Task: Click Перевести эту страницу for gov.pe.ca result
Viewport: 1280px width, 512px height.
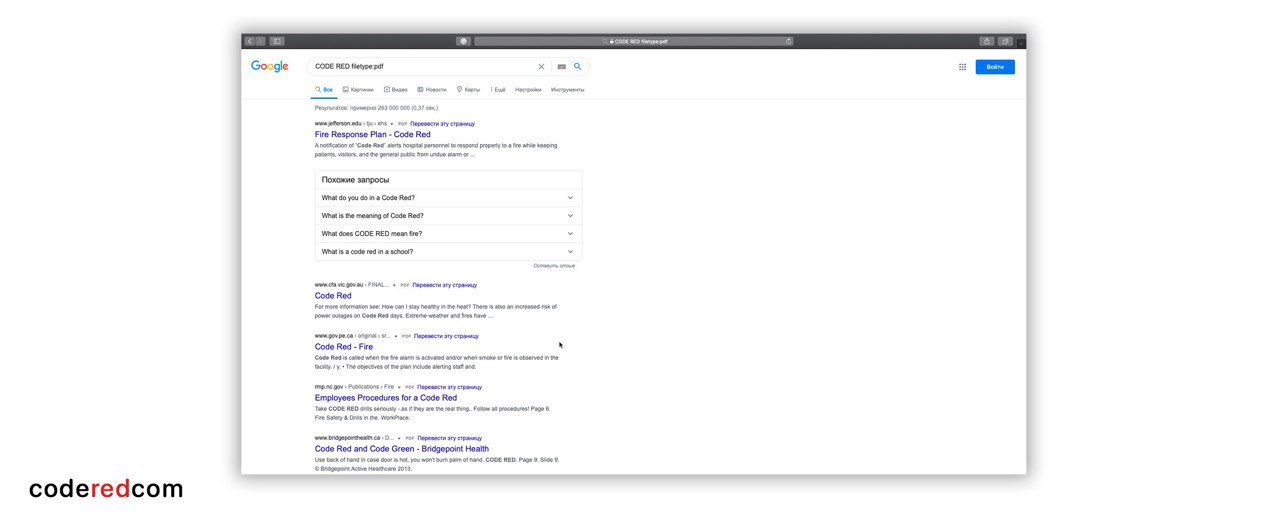Action: [x=446, y=336]
